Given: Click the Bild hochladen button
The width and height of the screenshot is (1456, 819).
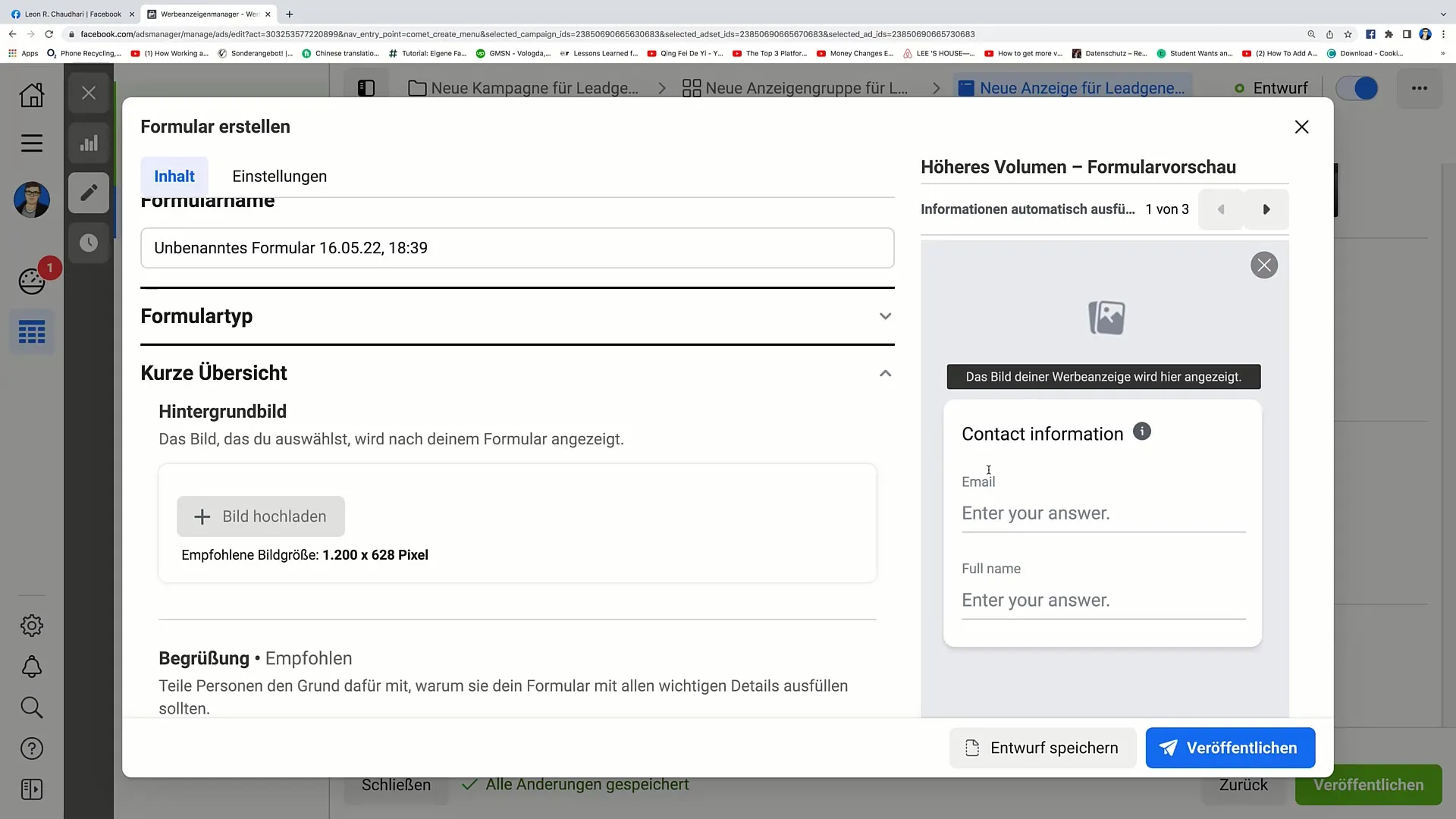Looking at the screenshot, I should [x=261, y=517].
